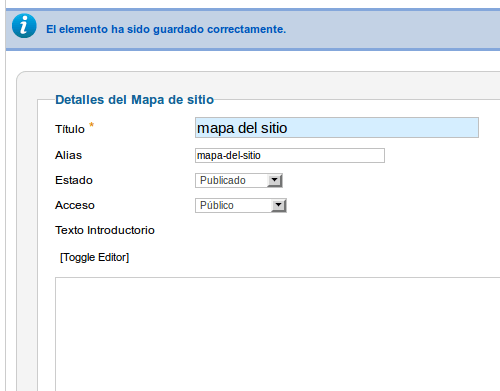This screenshot has height=391, width=500.
Task: Click the Título field label
Action: click(x=70, y=129)
